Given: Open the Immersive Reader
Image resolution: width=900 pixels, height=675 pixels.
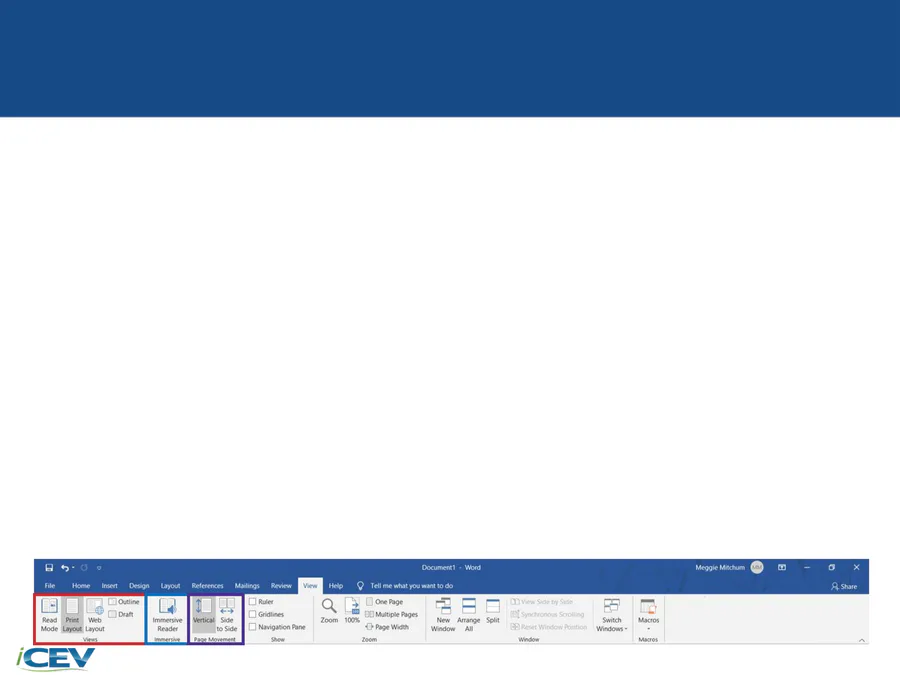Looking at the screenshot, I should click(167, 614).
